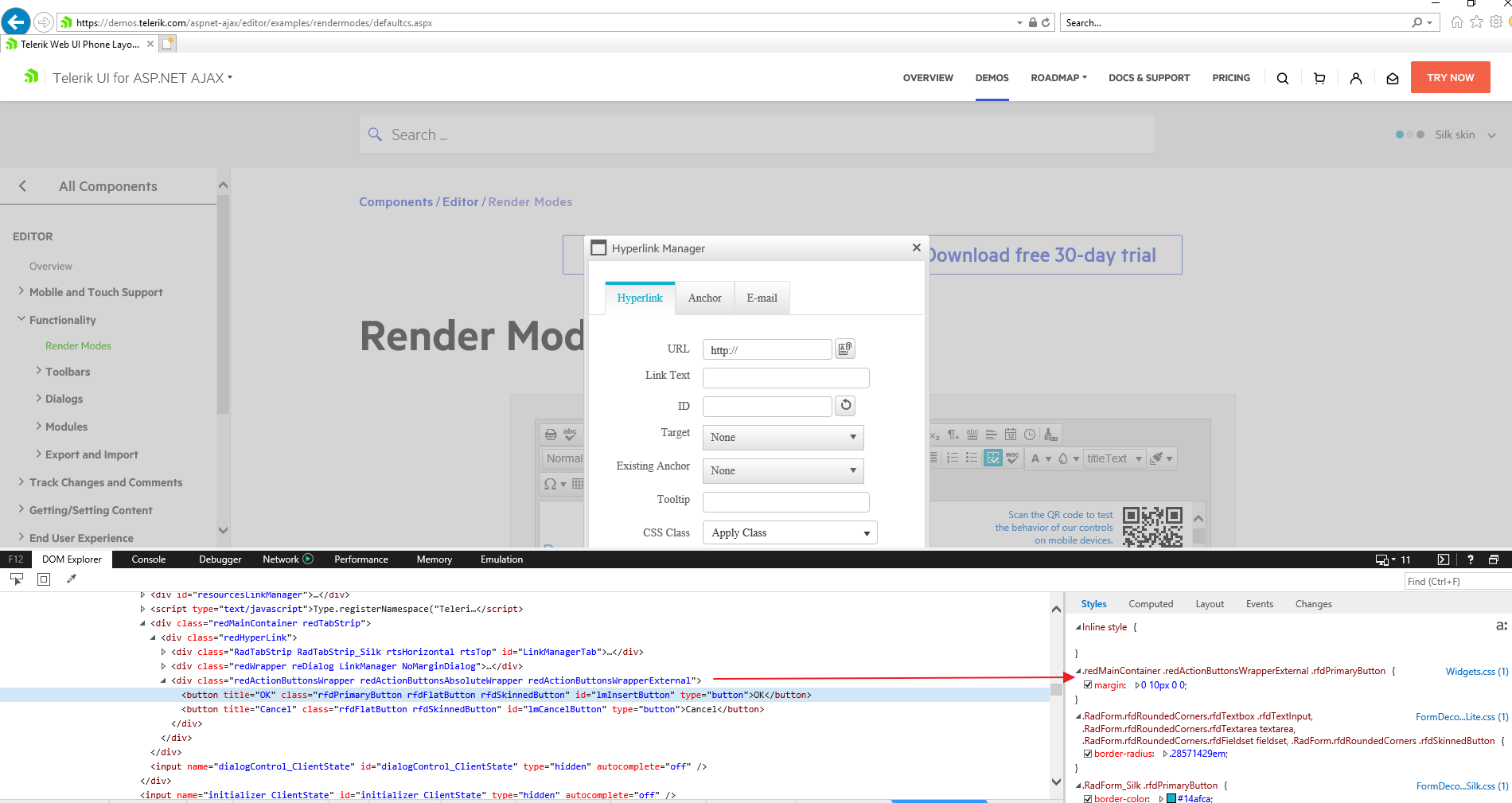Collapse the Functionality section
Image resolution: width=1512 pixels, height=803 pixels.
(x=21, y=319)
